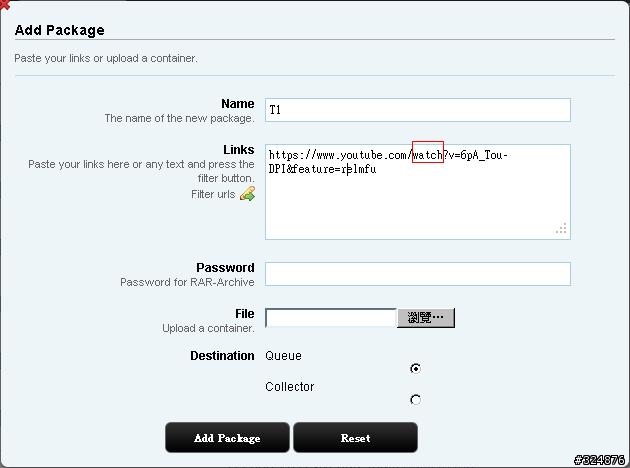Focus the Password for RAR-Archive field
The image size is (630, 468).
(417, 274)
